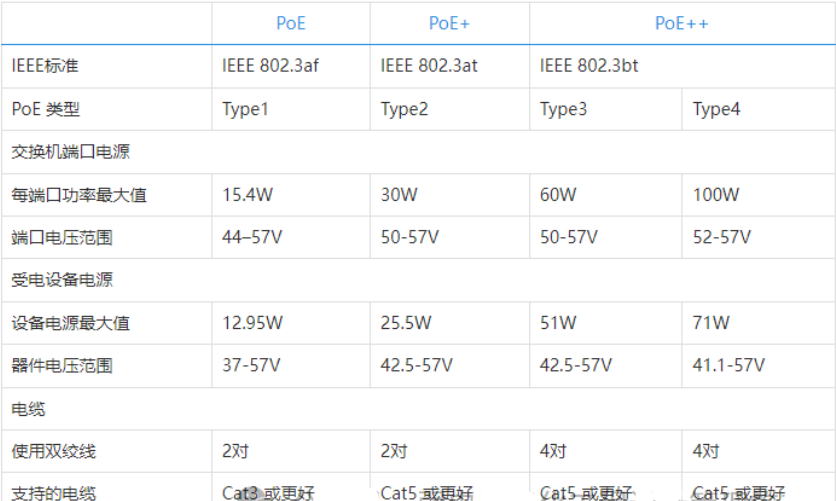Click the PoE++ column header link

(x=682, y=23)
